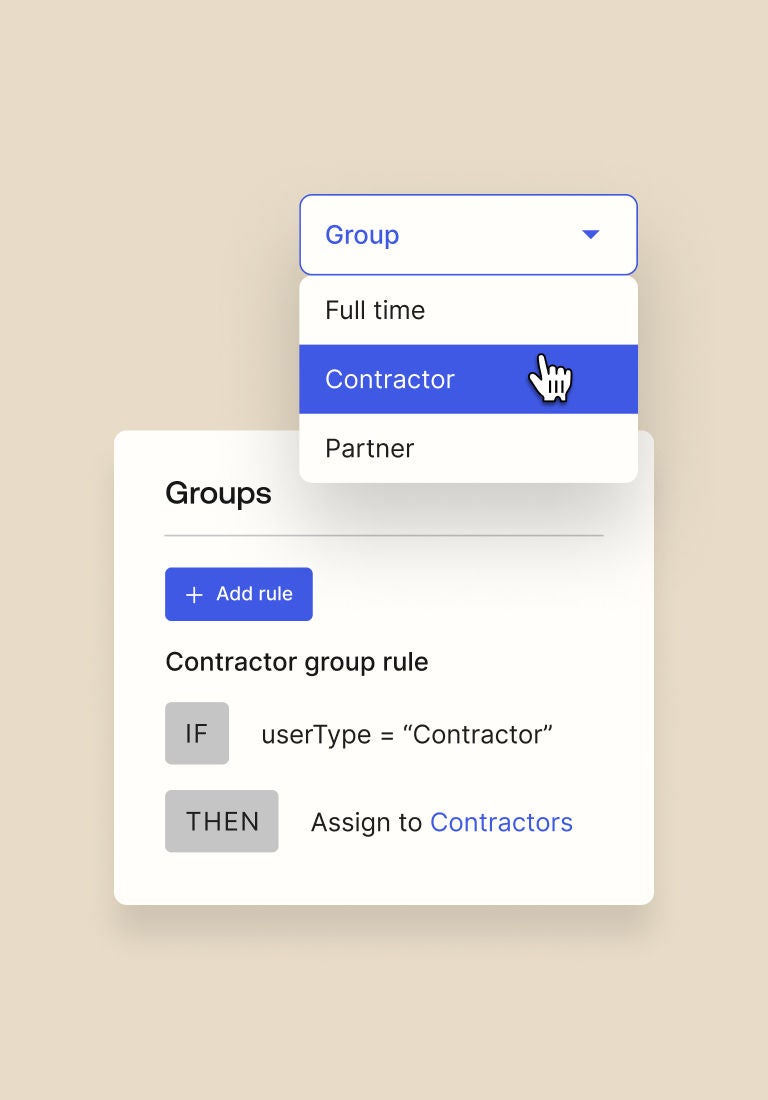The height and width of the screenshot is (1100, 768).
Task: Click the Group dropdown caret arrow
Action: (x=590, y=235)
